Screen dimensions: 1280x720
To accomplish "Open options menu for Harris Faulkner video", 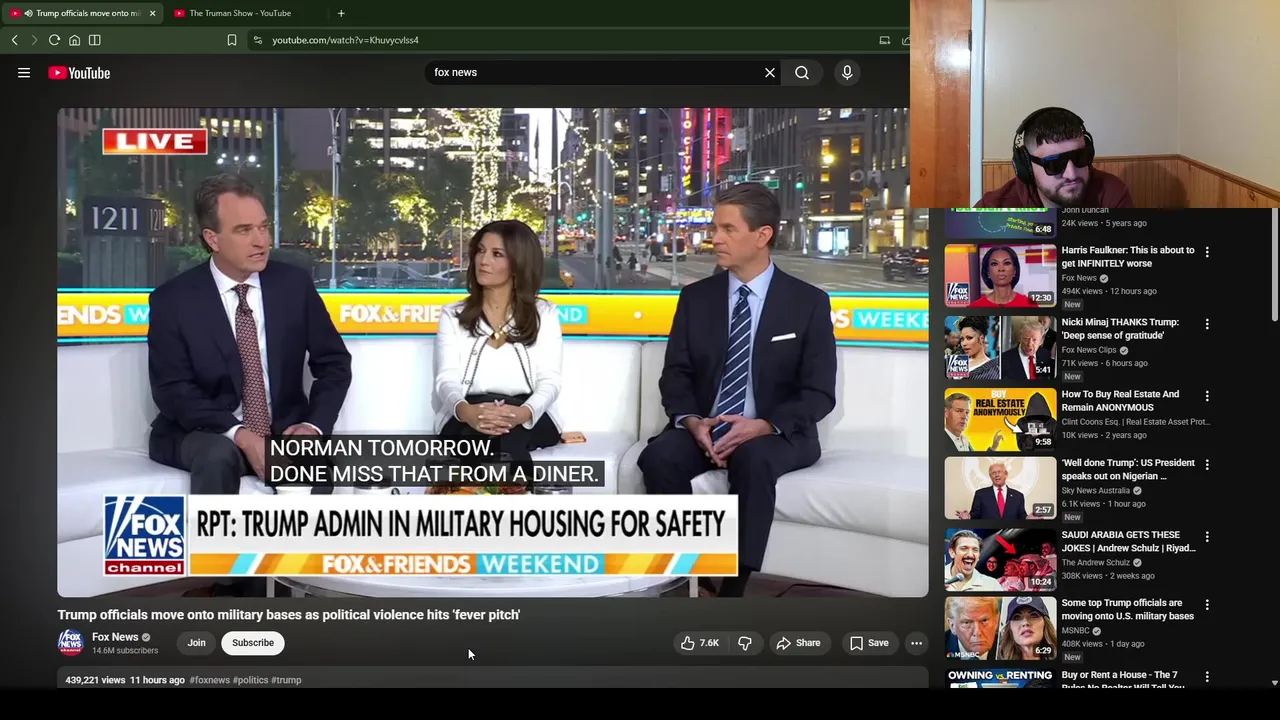I will point(1207,252).
